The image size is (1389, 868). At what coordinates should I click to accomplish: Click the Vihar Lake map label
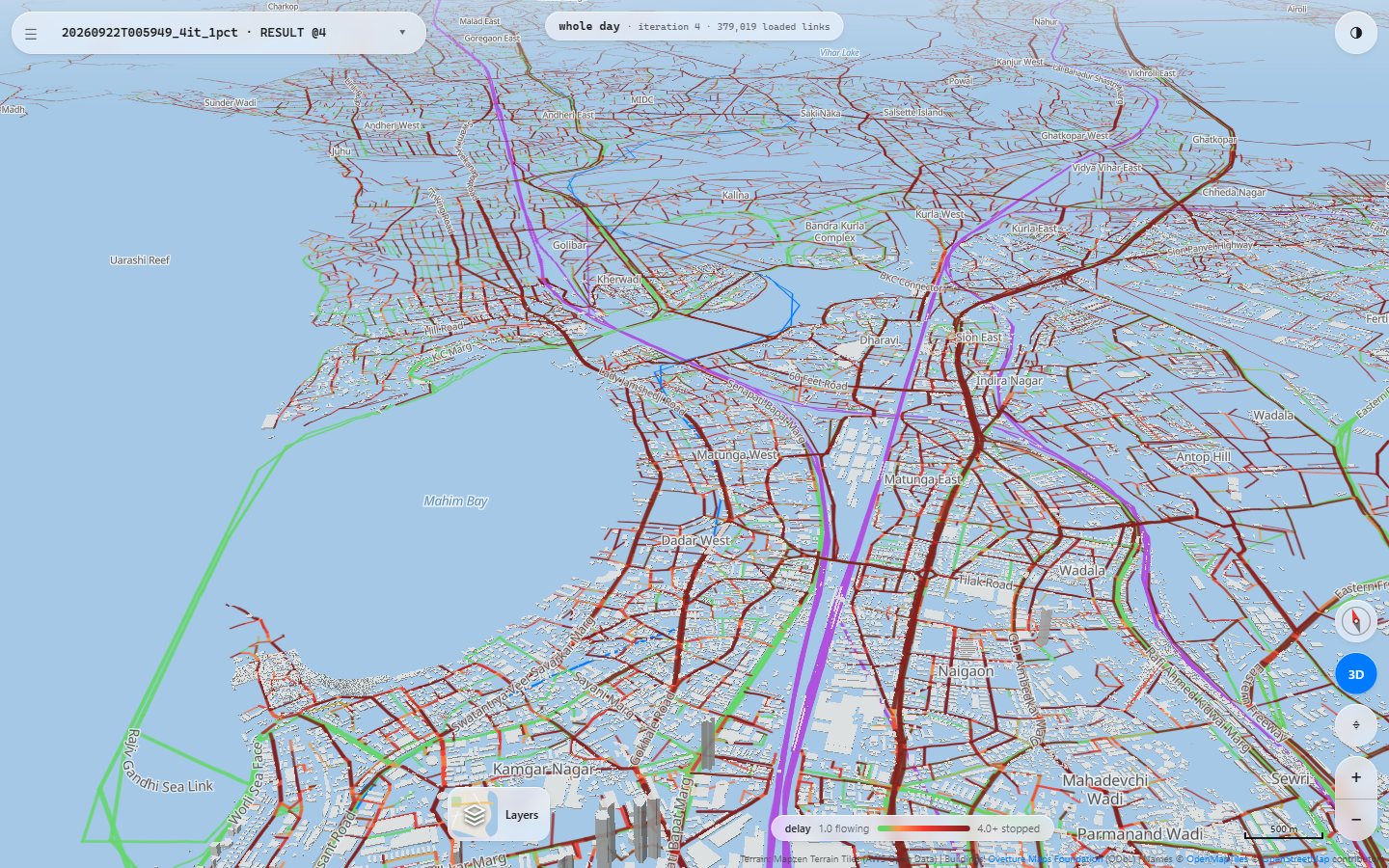(x=839, y=53)
